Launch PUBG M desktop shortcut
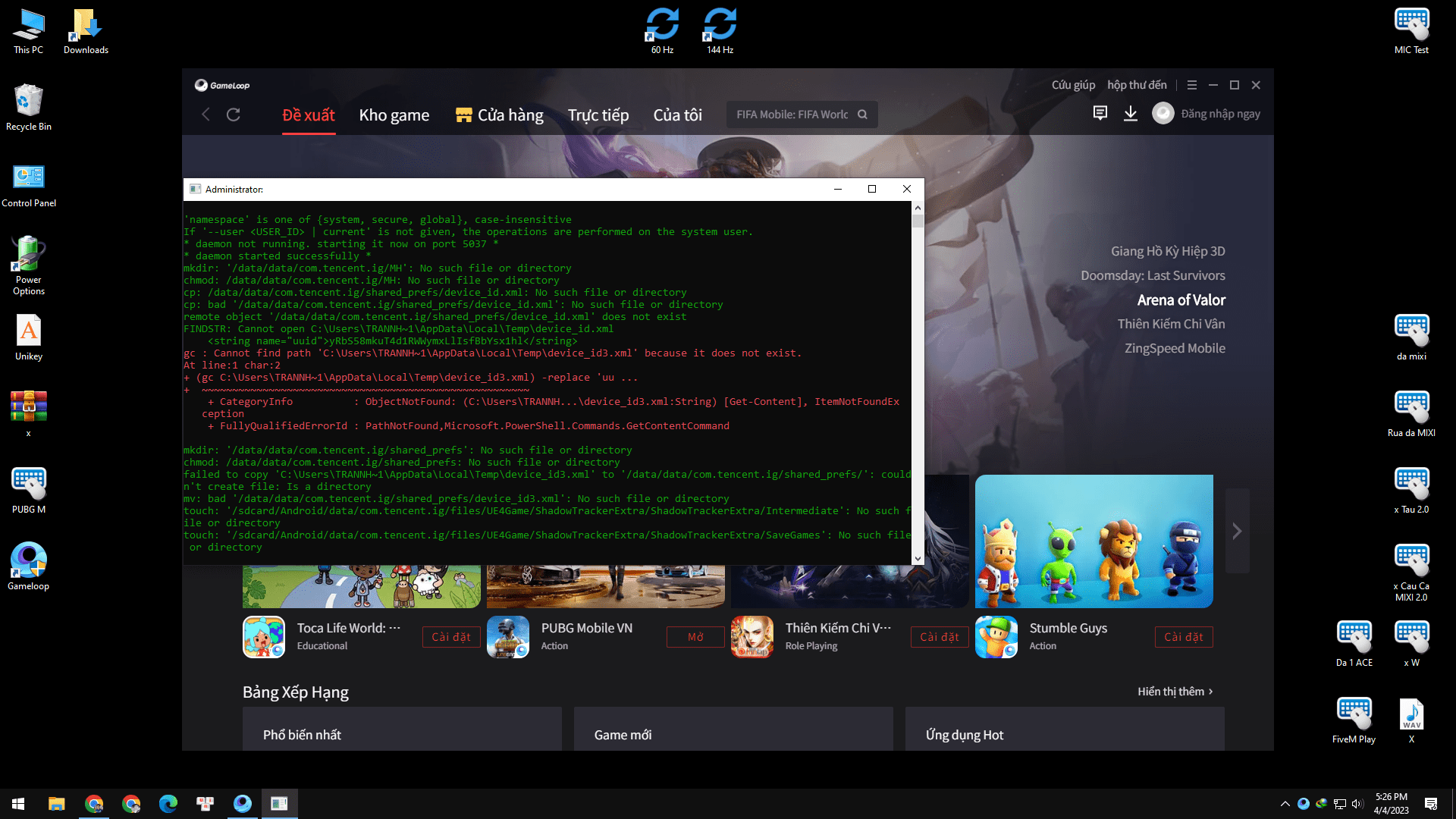 click(28, 491)
